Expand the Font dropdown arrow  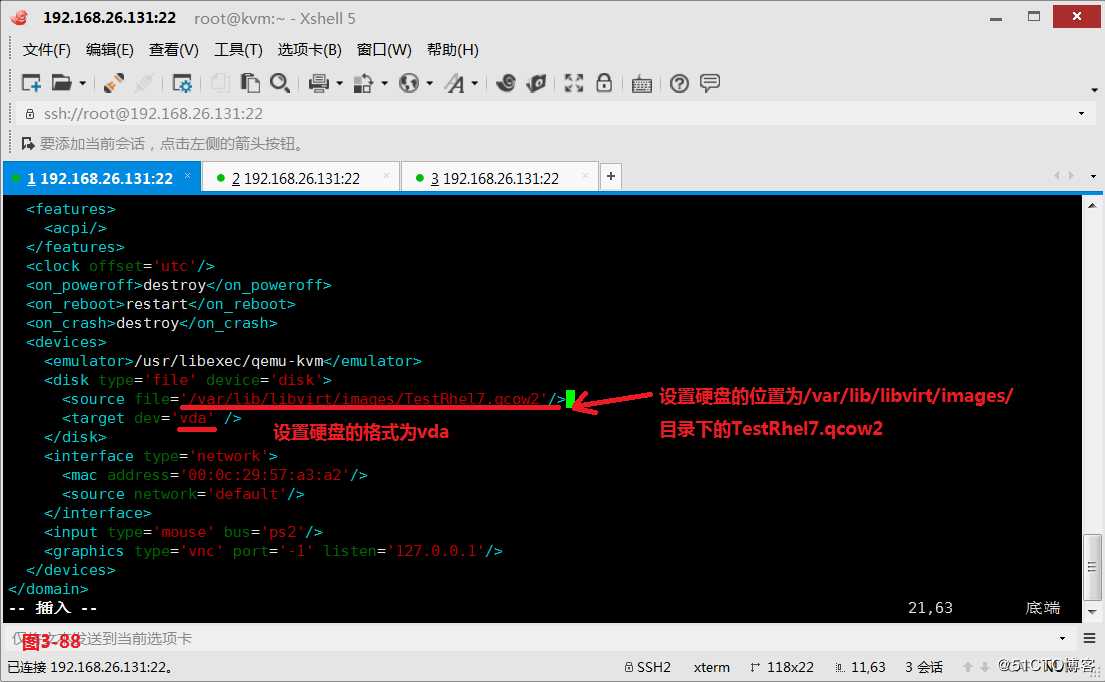[x=475, y=84]
